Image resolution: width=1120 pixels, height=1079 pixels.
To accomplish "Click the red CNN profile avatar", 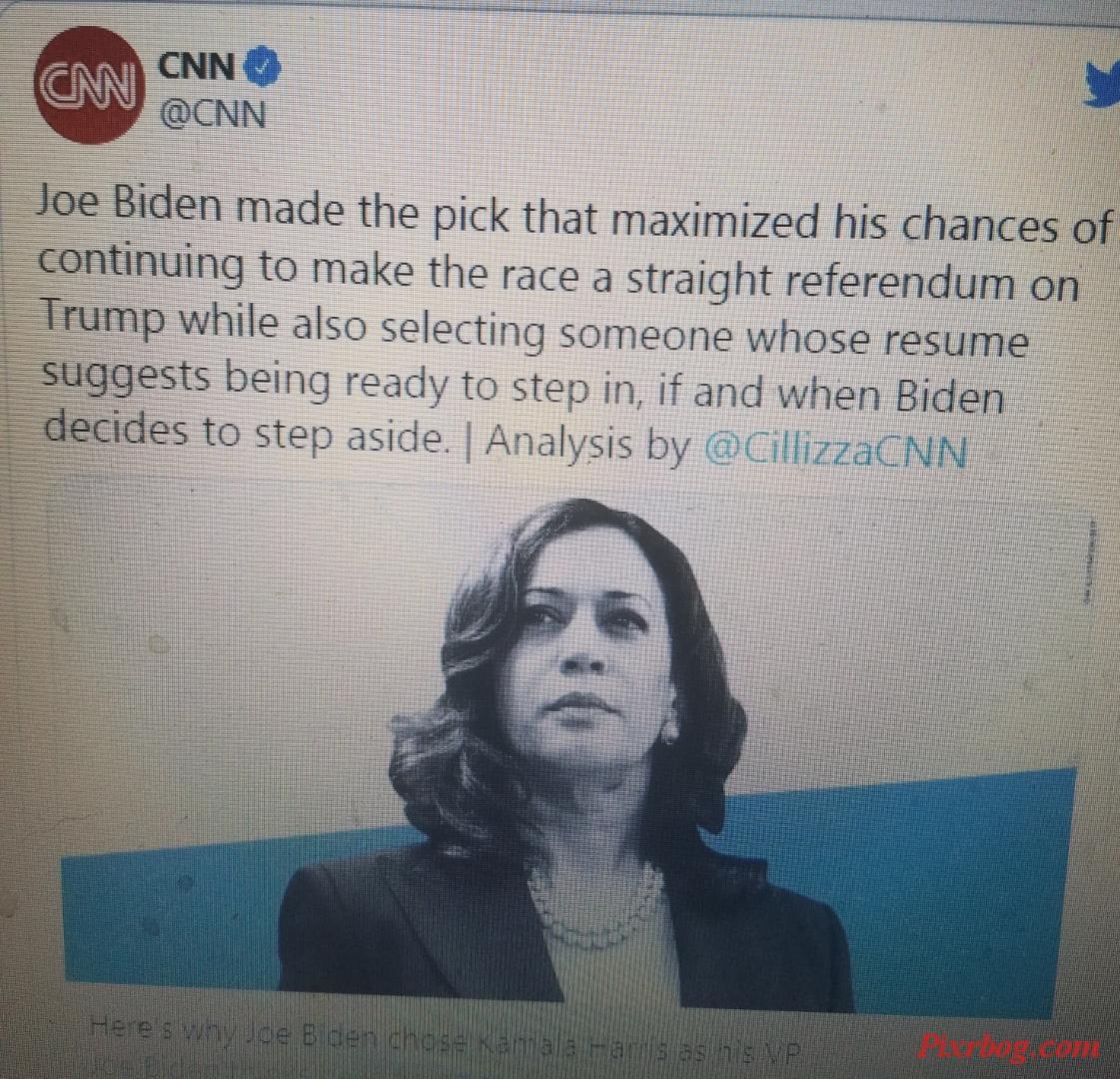I will pyautogui.click(x=89, y=85).
